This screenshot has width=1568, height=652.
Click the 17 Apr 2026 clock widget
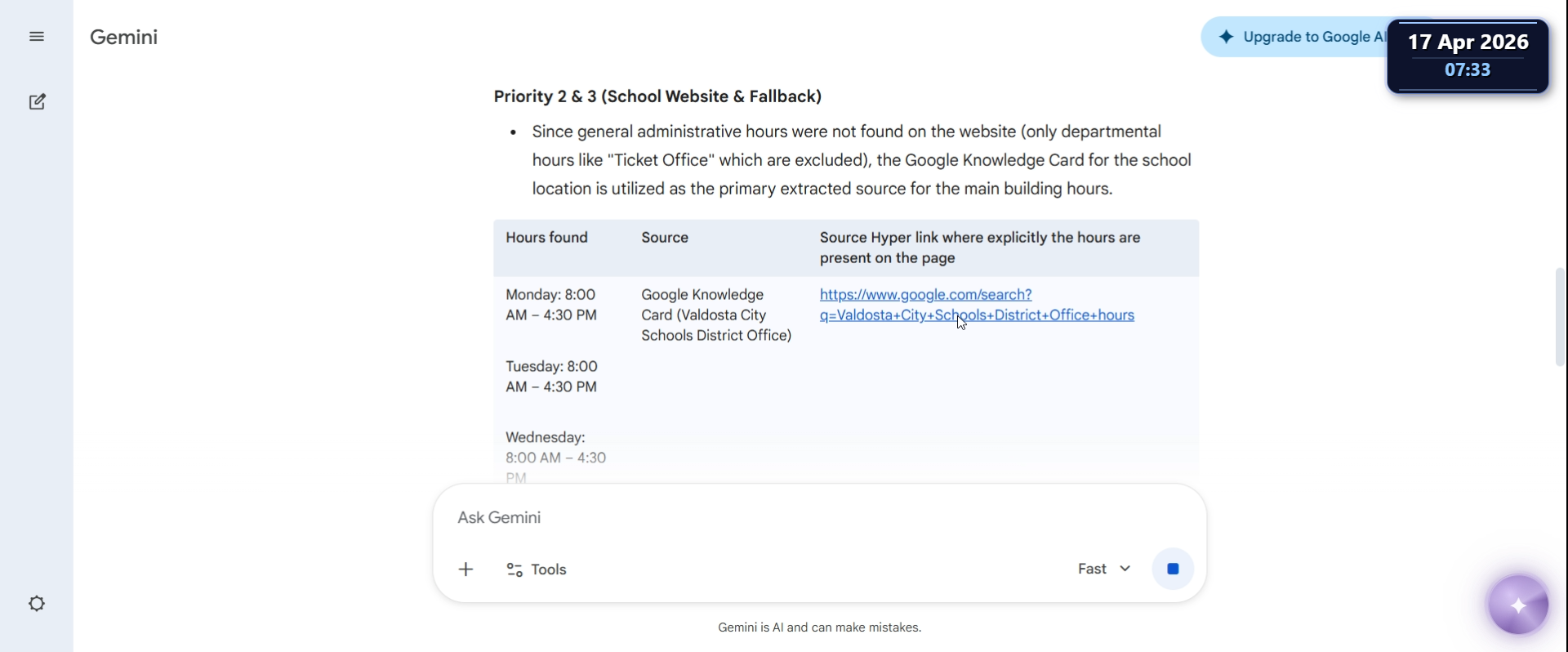click(x=1468, y=56)
